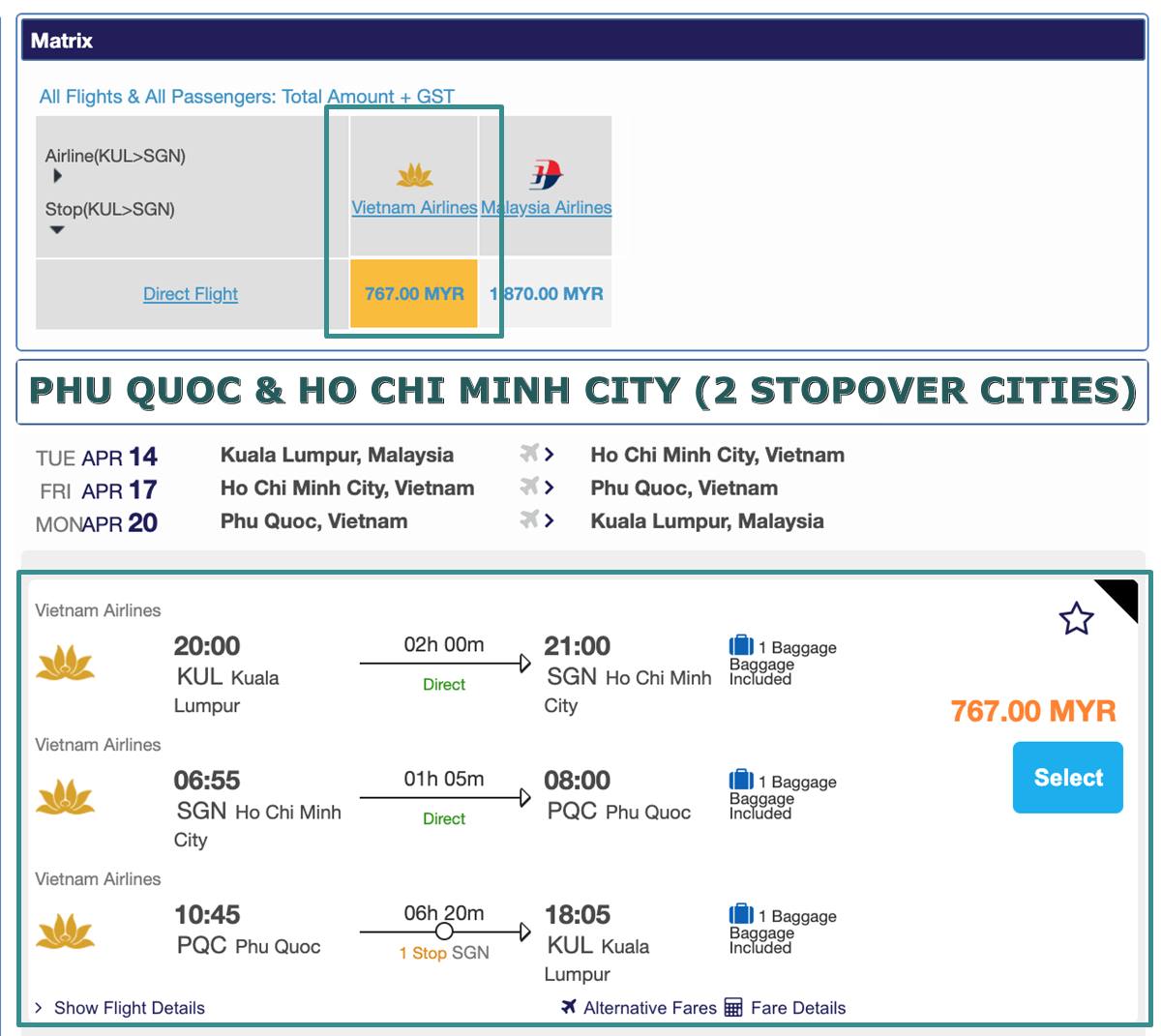1161x1036 pixels.
Task: Click the 06:55 departure time
Action: point(207,781)
